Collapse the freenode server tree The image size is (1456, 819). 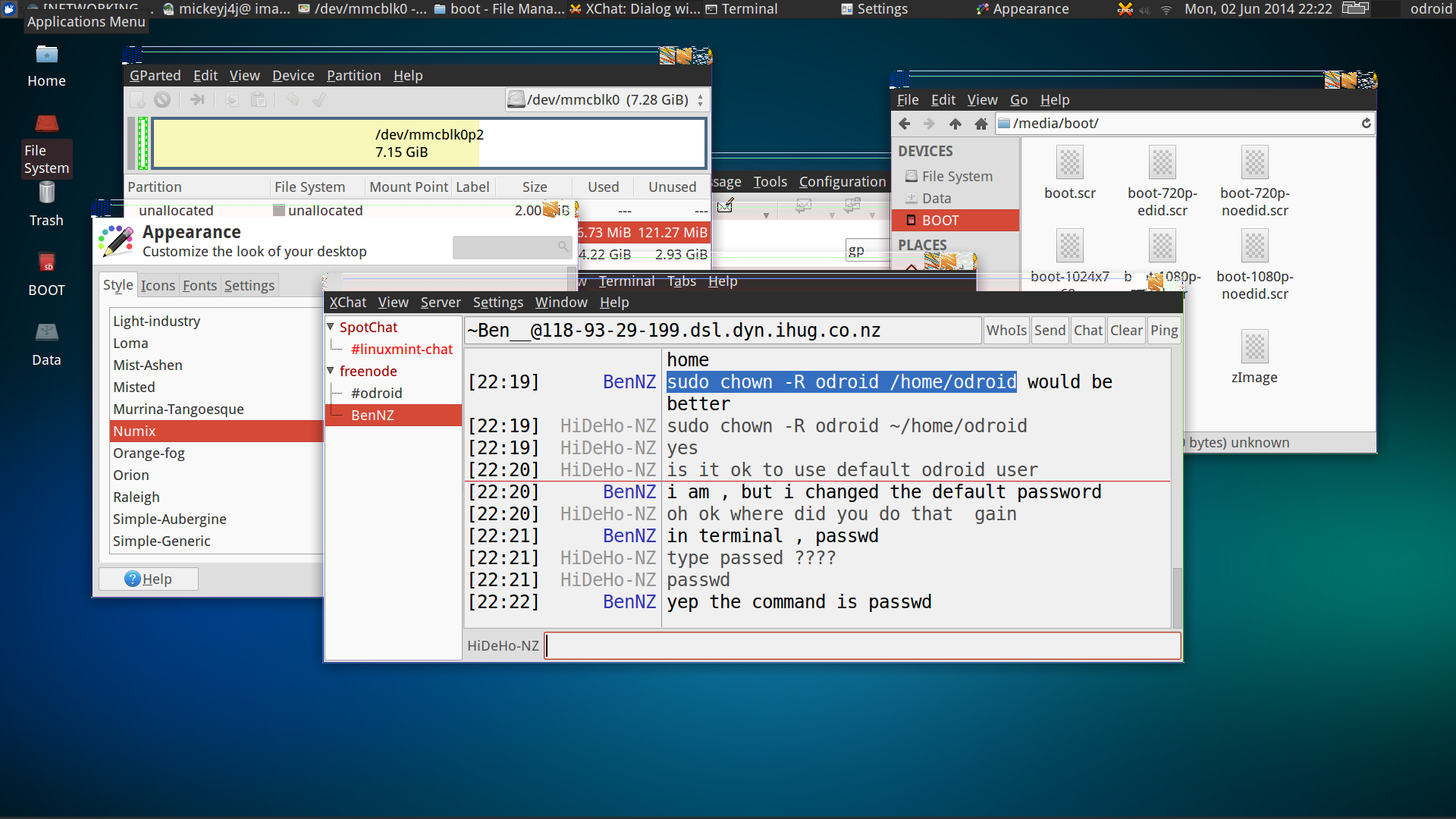(x=331, y=371)
